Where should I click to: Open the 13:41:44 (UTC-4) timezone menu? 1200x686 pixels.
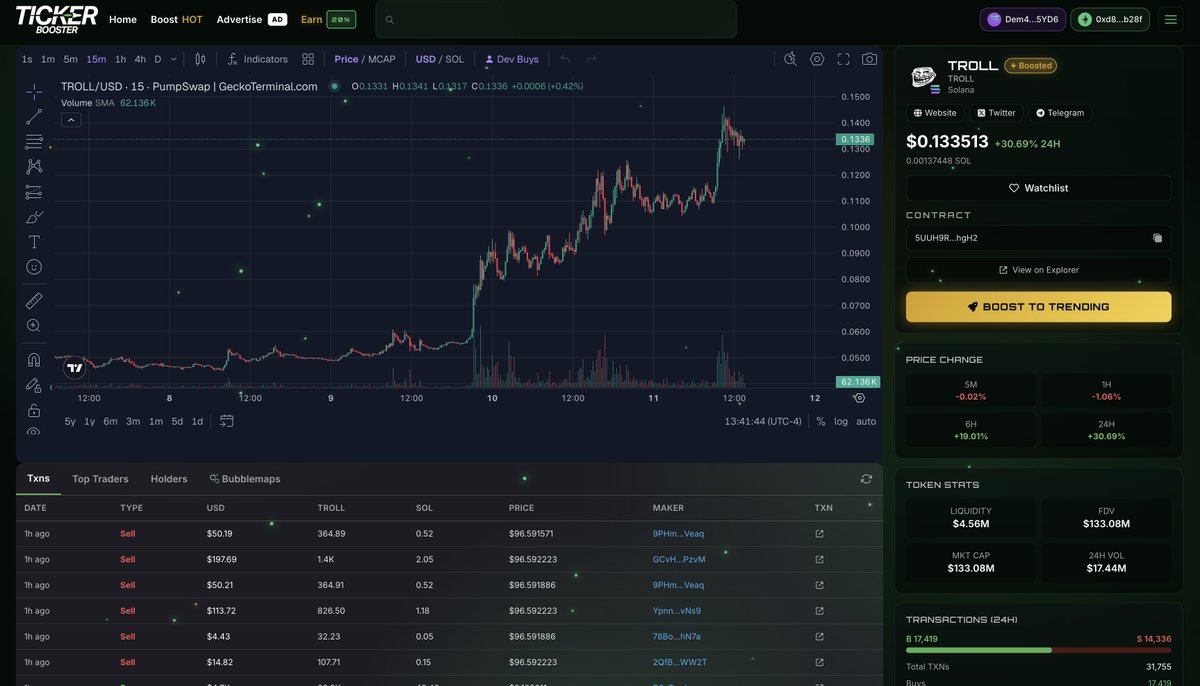point(763,421)
